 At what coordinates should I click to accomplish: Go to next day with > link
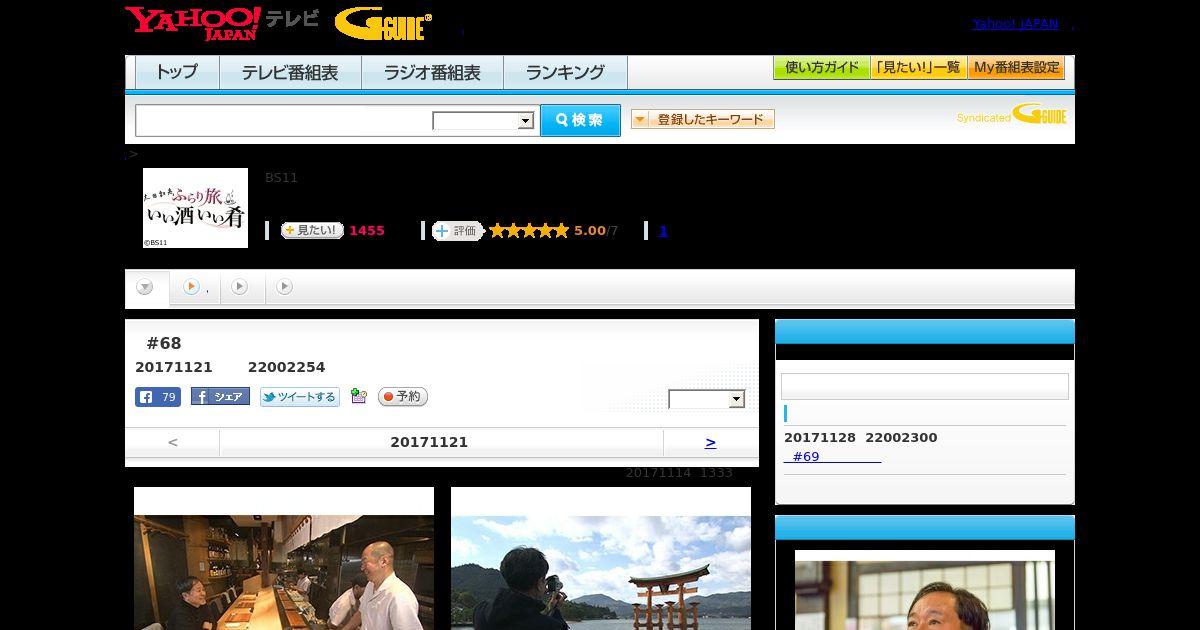tap(710, 442)
